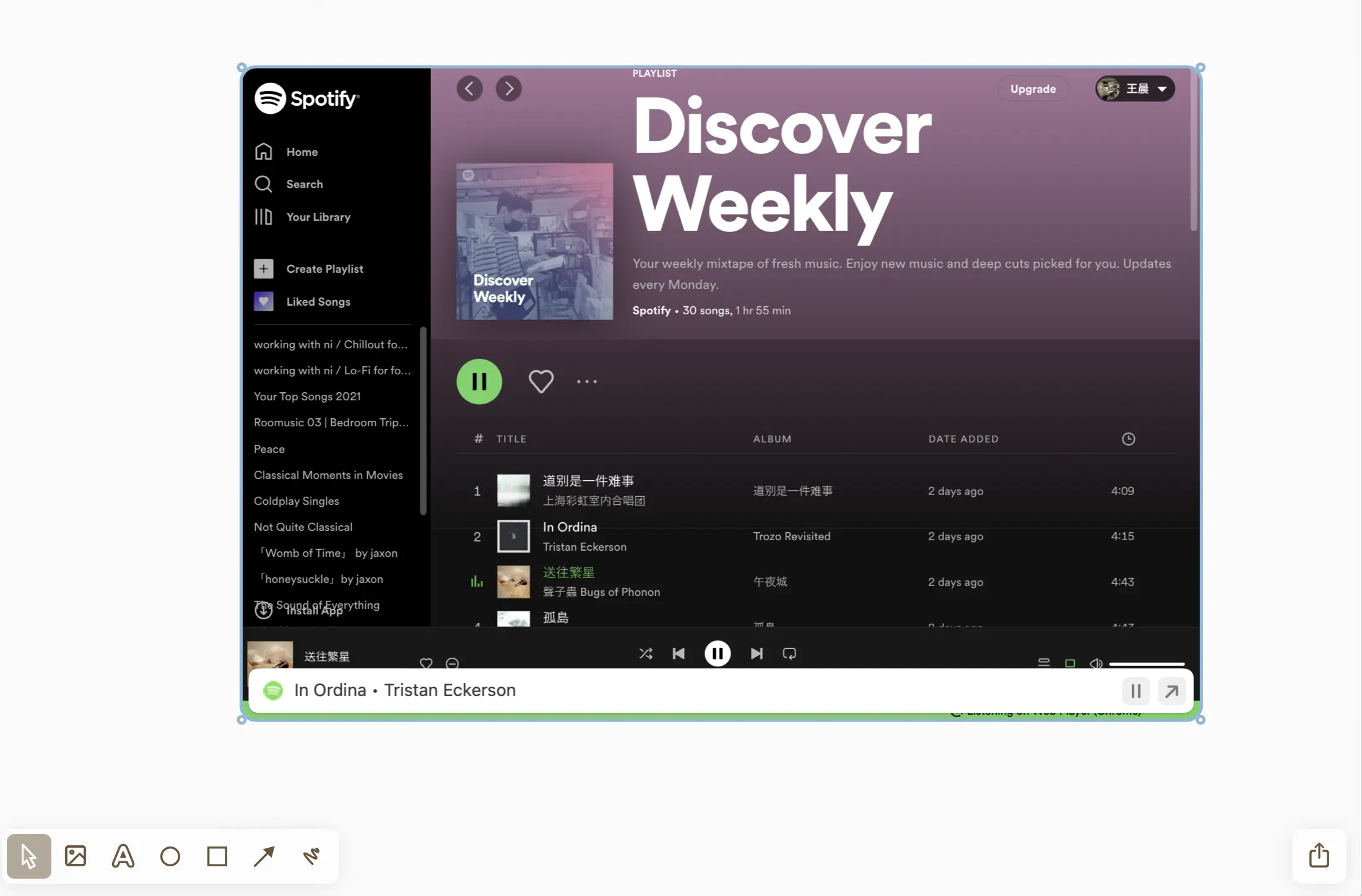Expand Your Library sidebar section
Screen dimensions: 1362x896
click(x=317, y=216)
